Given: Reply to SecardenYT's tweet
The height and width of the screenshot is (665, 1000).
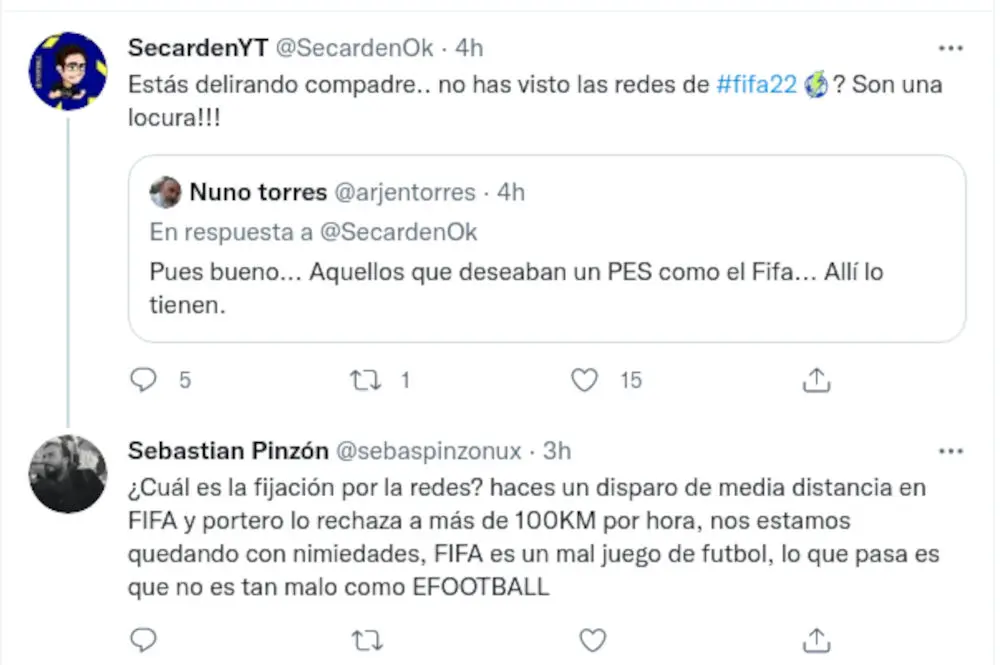Looking at the screenshot, I should point(145,380).
